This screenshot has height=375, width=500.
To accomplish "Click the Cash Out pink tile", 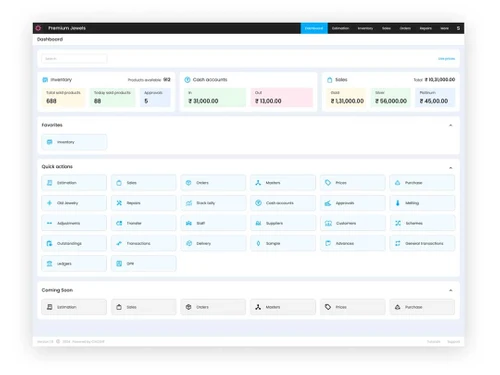I will (x=282, y=97).
